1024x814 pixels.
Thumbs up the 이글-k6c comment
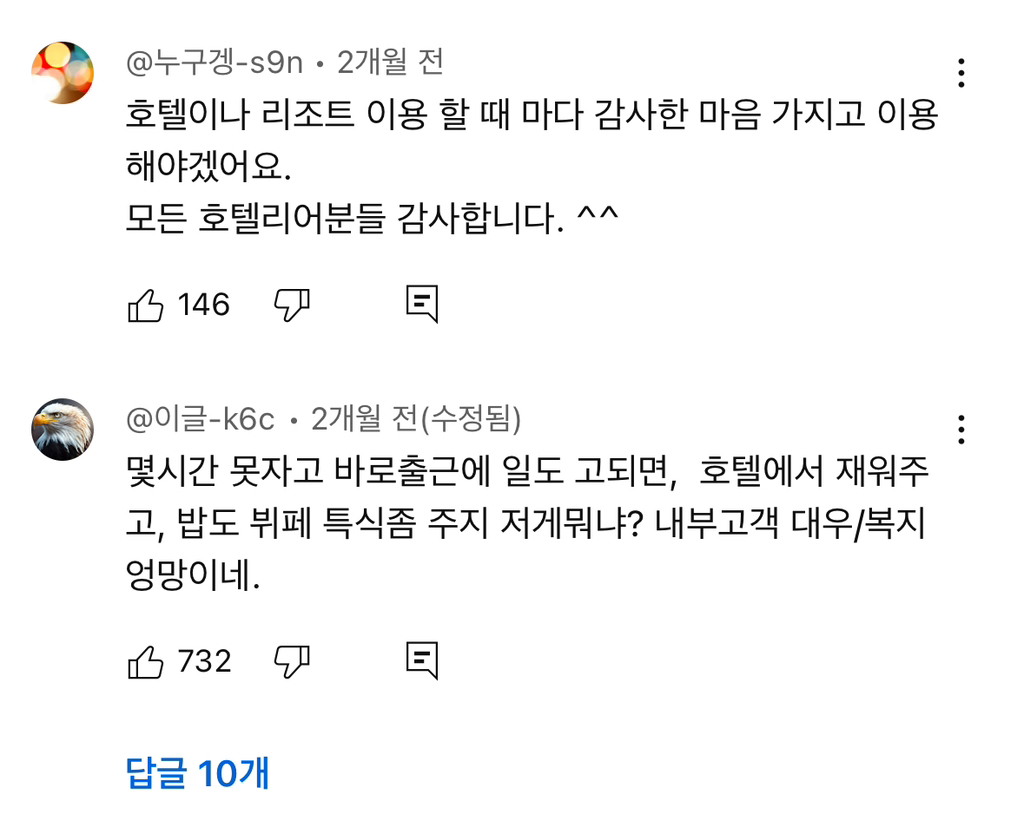pyautogui.click(x=146, y=661)
